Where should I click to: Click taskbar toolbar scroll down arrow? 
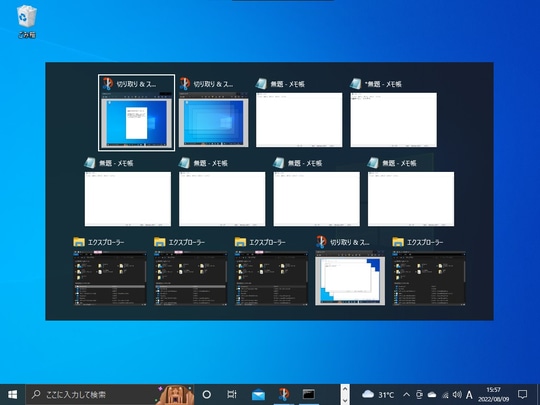(x=345, y=400)
